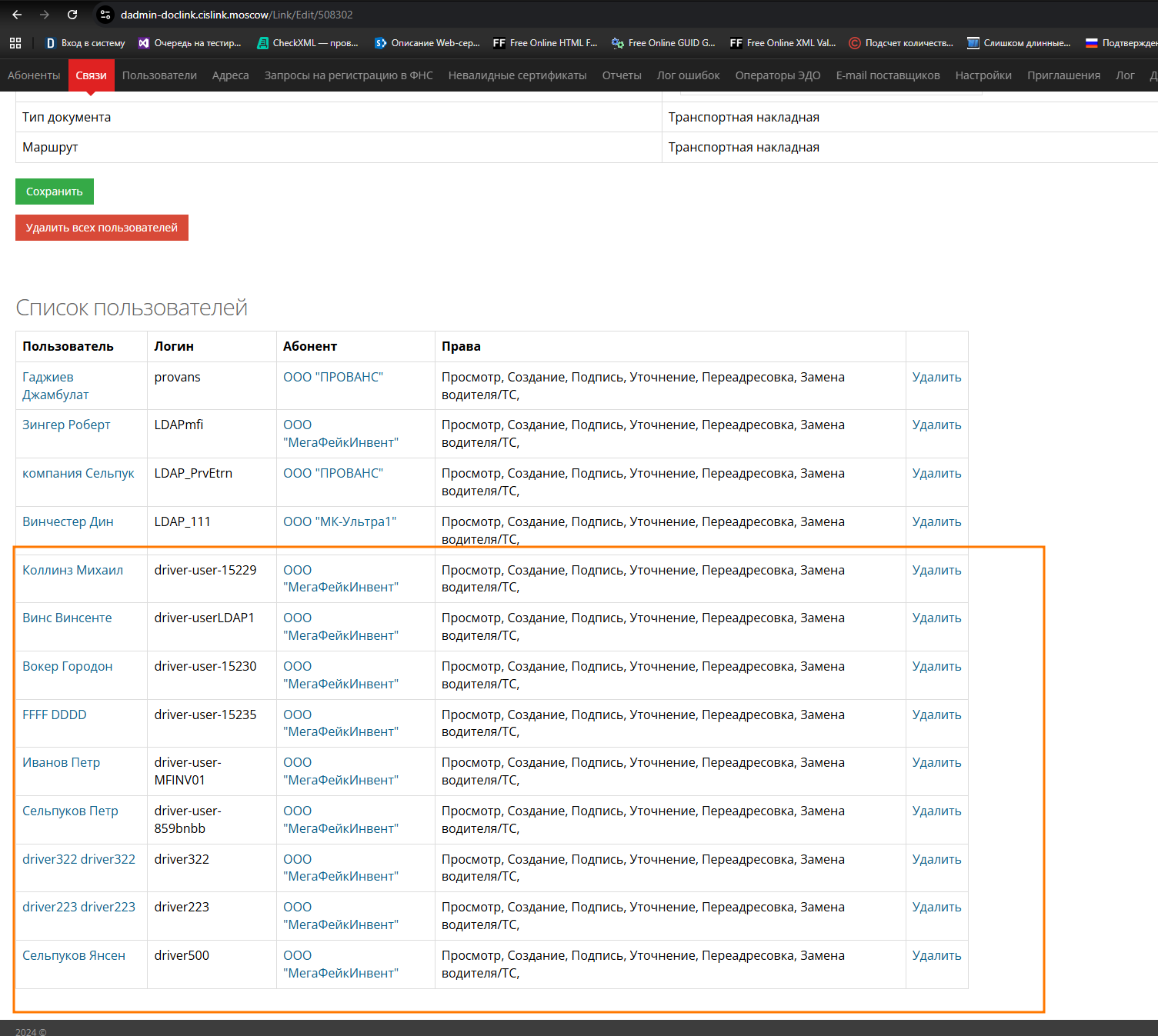1158x1036 pixels.
Task: Open user link 'Винс Винсенте'
Action: point(67,618)
